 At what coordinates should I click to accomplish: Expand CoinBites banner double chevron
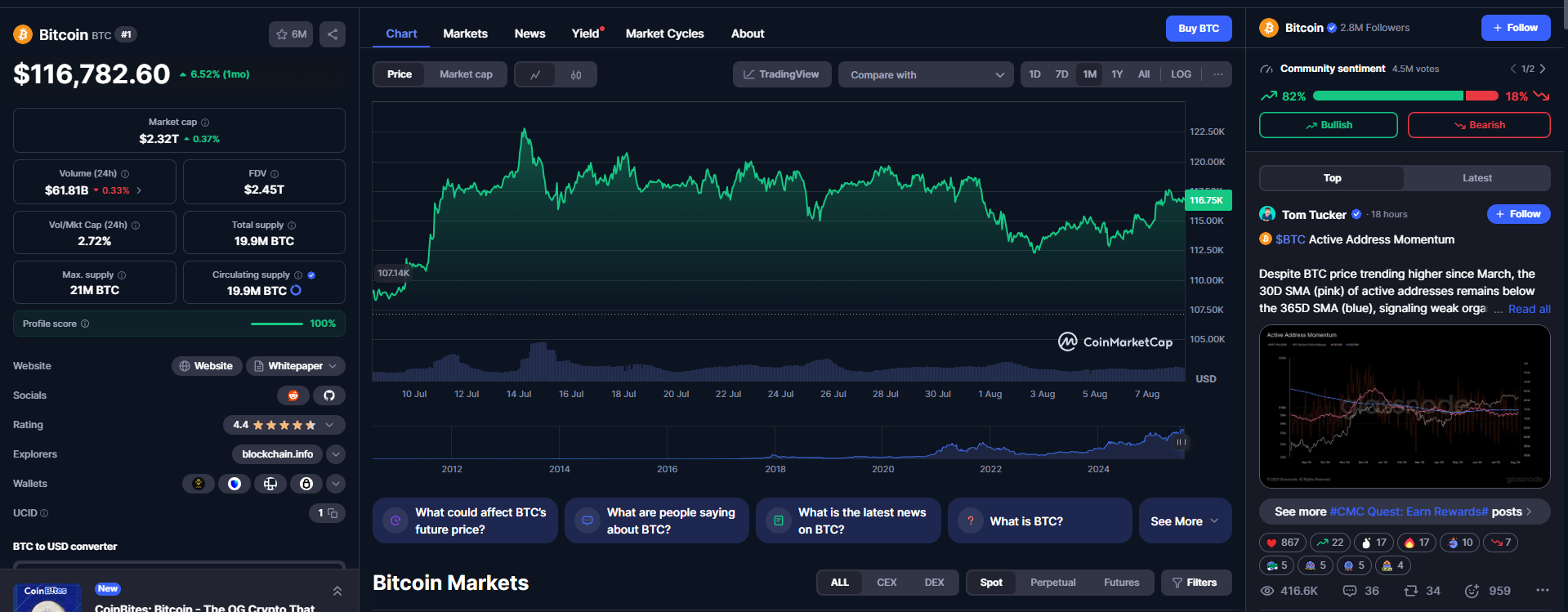(x=337, y=591)
